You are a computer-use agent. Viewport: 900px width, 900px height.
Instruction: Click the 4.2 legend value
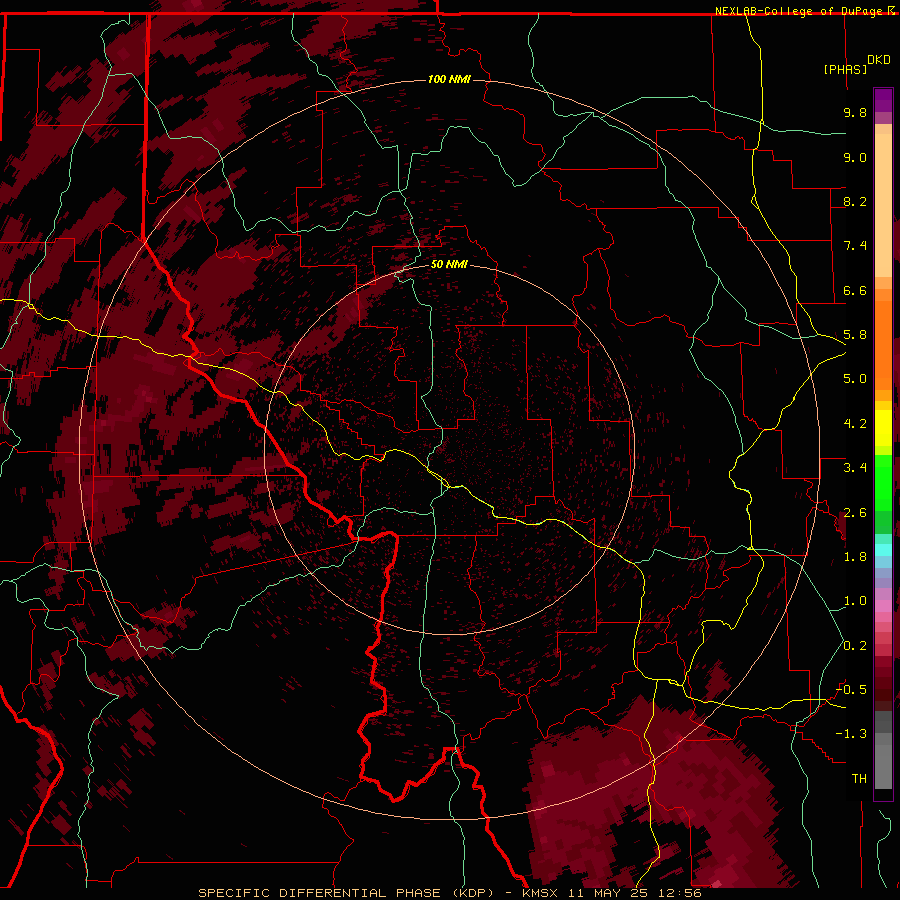coord(855,424)
